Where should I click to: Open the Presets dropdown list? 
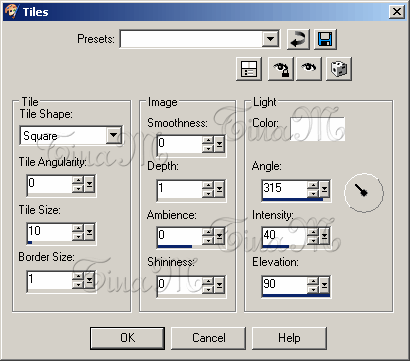(x=270, y=40)
